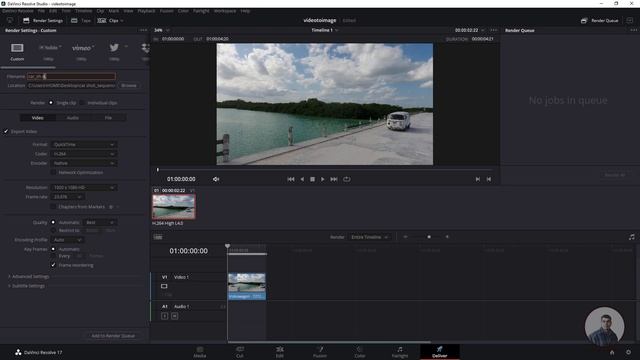Click the audio note icon beside timeline

click(631, 237)
